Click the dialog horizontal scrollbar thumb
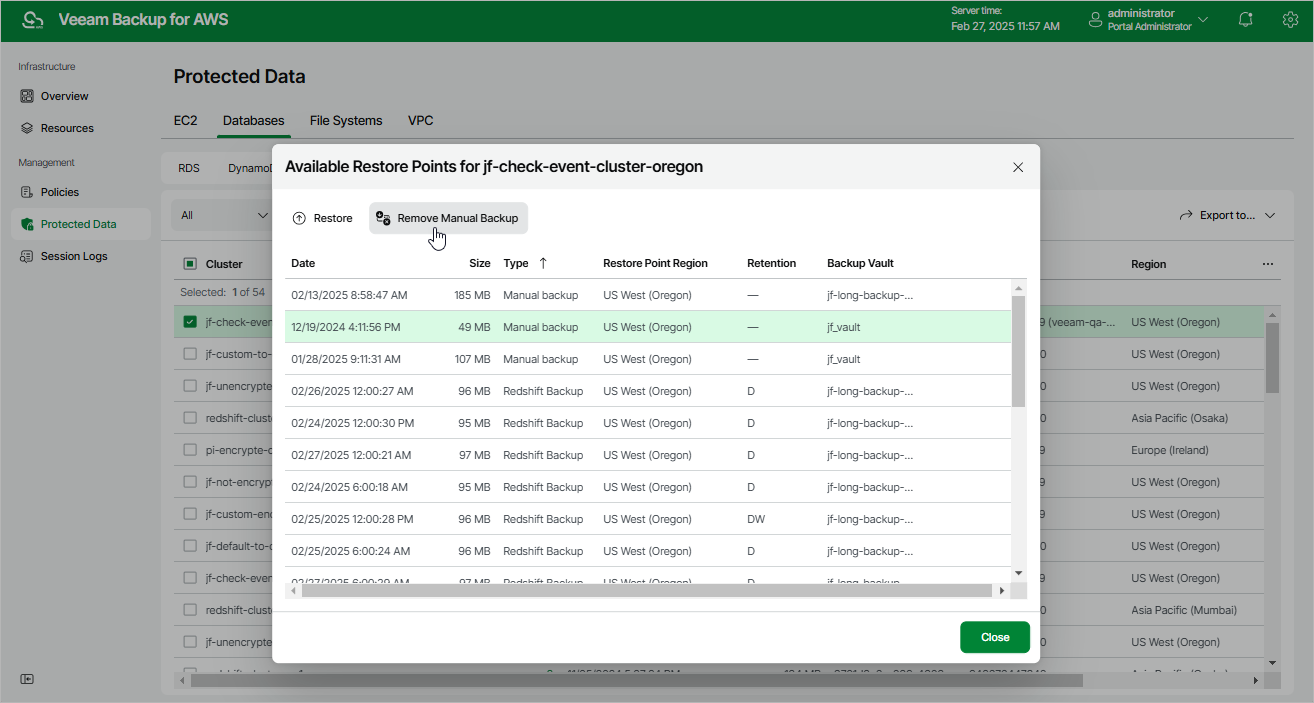The image size is (1314, 703). click(648, 591)
